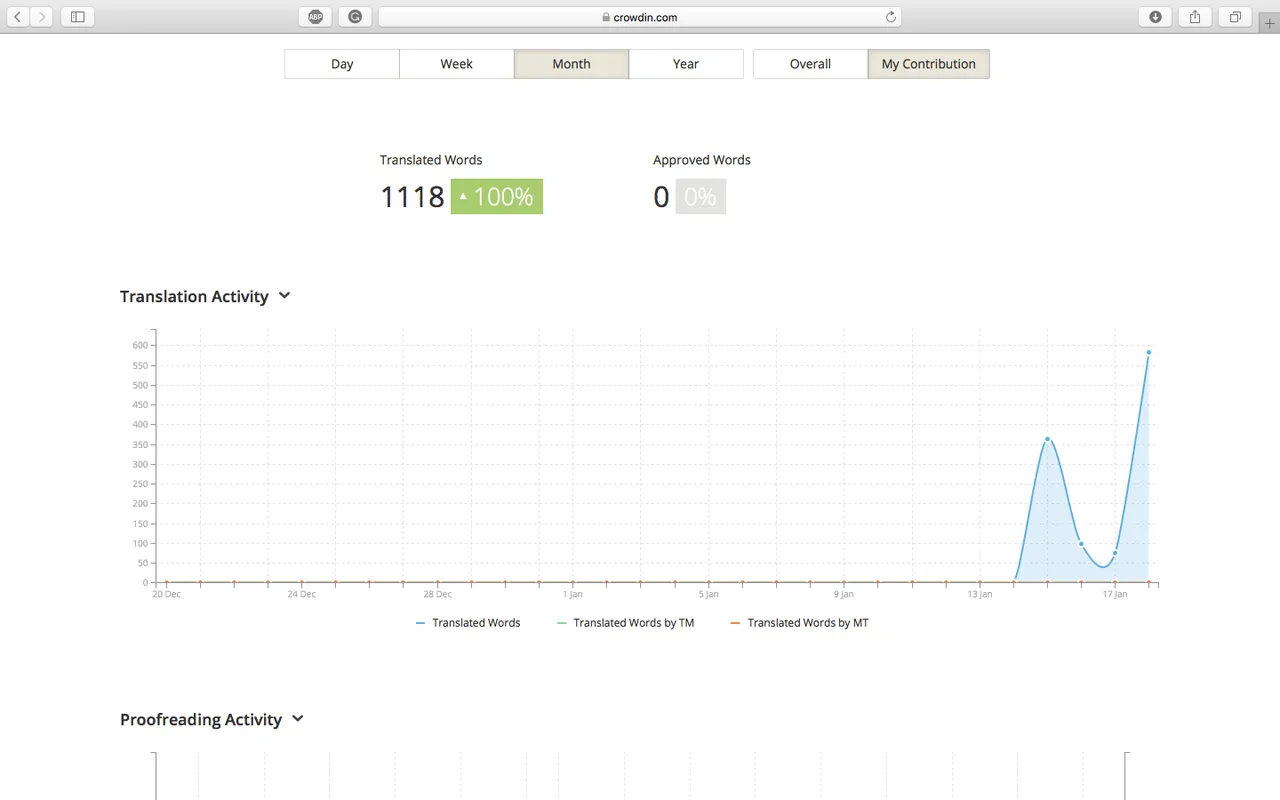The height and width of the screenshot is (800, 1280).
Task: Click the 1118 translated words count
Action: [412, 197]
